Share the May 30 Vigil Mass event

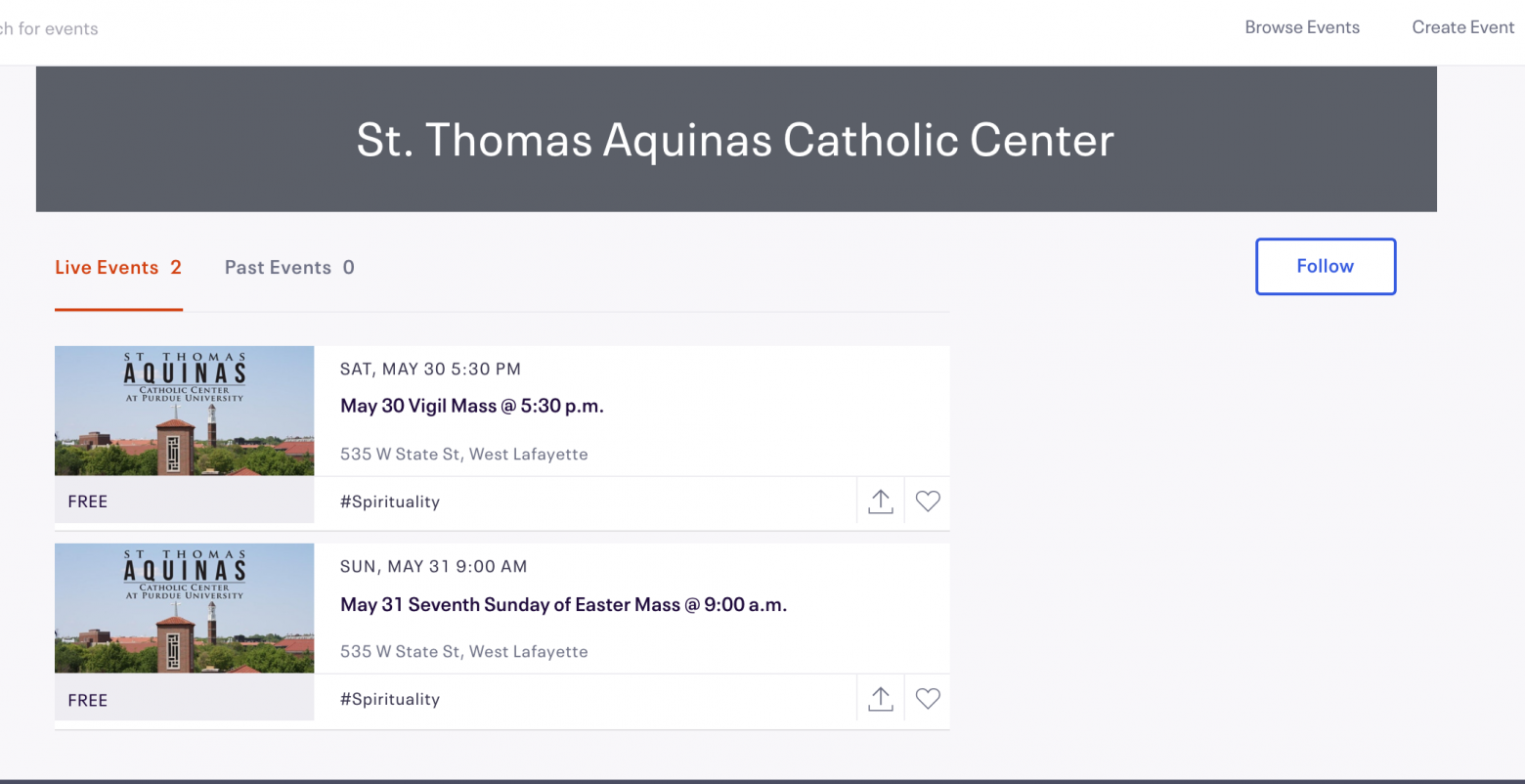pyautogui.click(x=881, y=501)
